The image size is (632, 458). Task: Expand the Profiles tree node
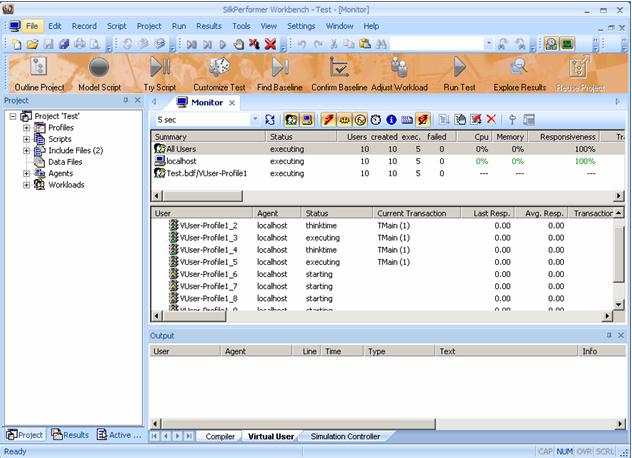(x=26, y=128)
